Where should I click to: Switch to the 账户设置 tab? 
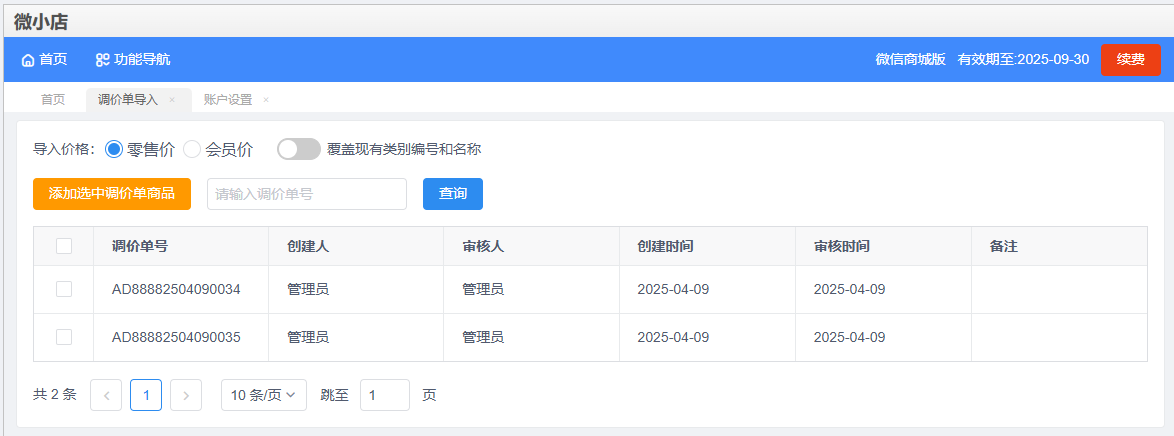click(228, 100)
